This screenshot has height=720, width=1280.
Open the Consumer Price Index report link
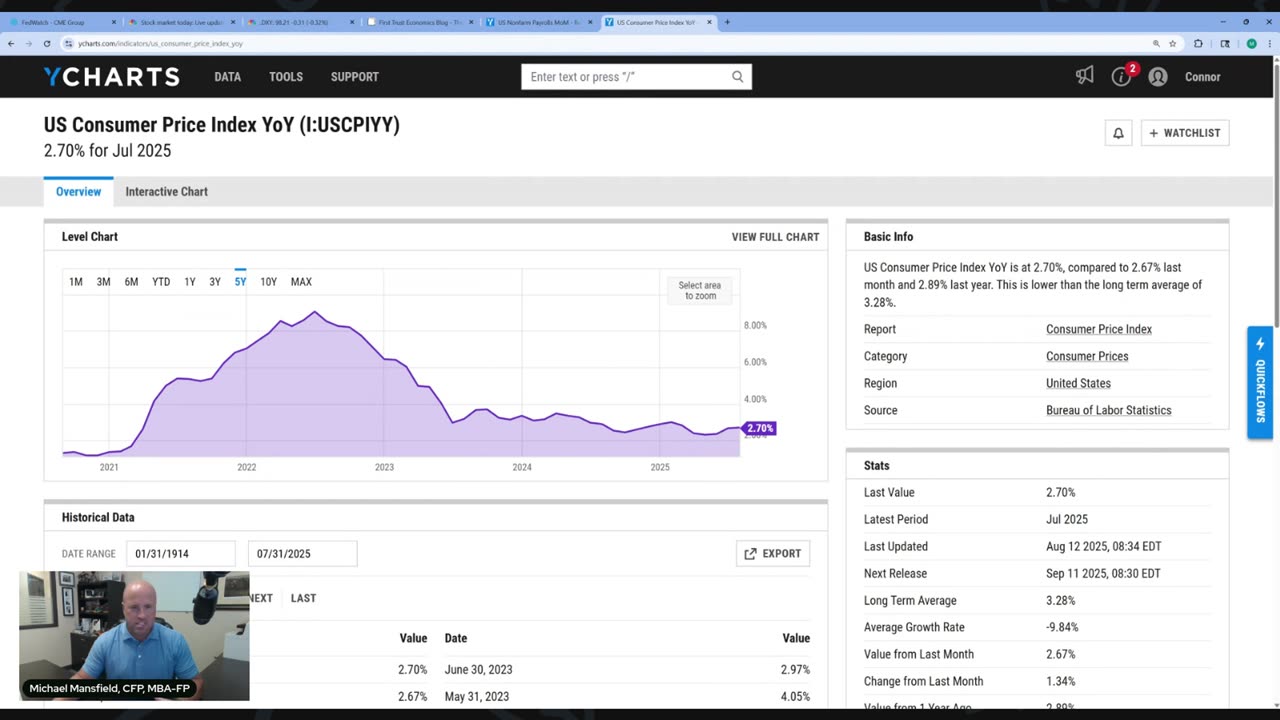pyautogui.click(x=1099, y=330)
